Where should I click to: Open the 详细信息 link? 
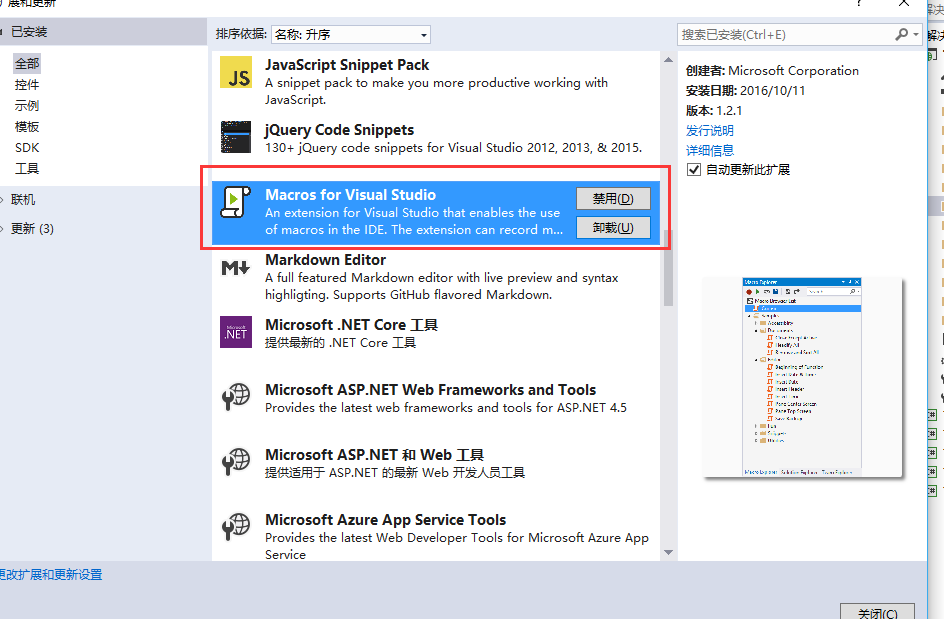[x=710, y=151]
